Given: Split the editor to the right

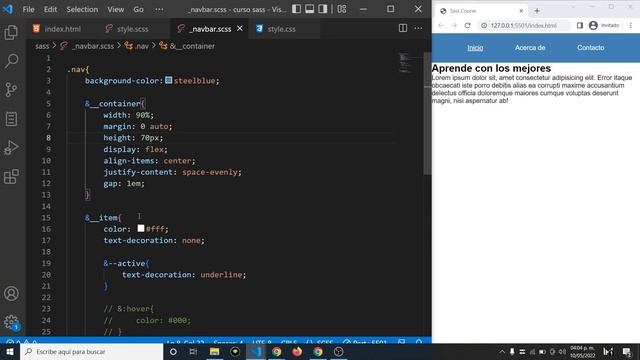Looking at the screenshot, I should click(403, 28).
